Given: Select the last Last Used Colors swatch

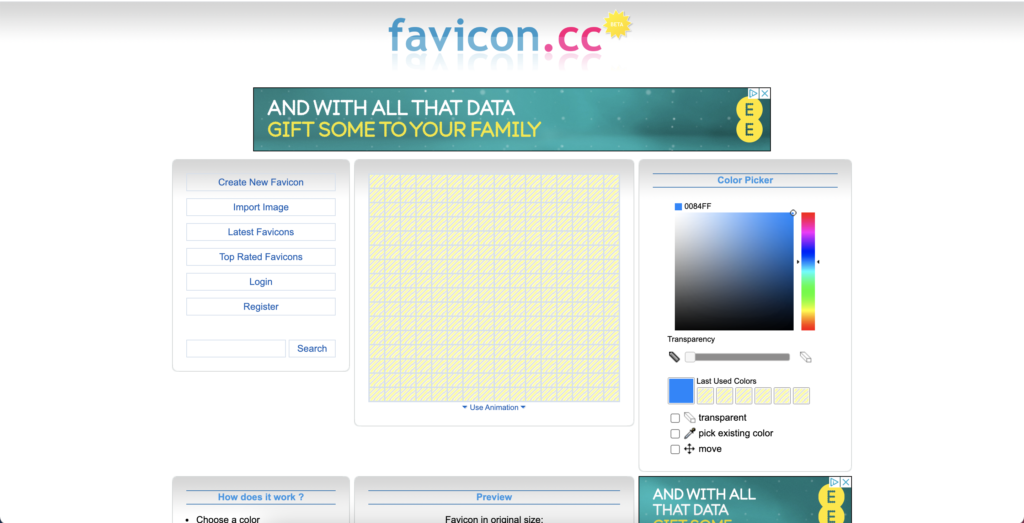Looking at the screenshot, I should pos(801,396).
